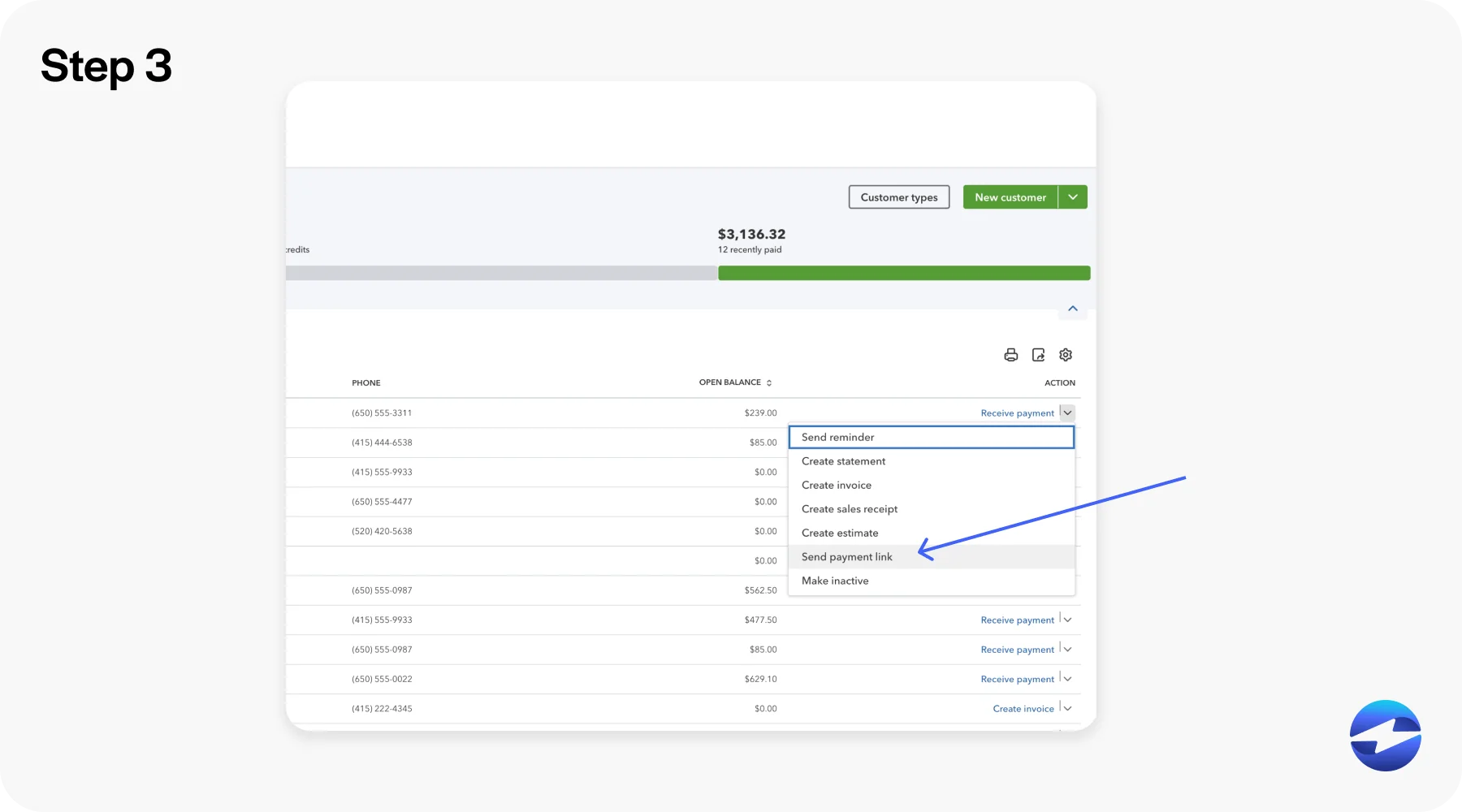Select Send reminder from menu

[932, 437]
